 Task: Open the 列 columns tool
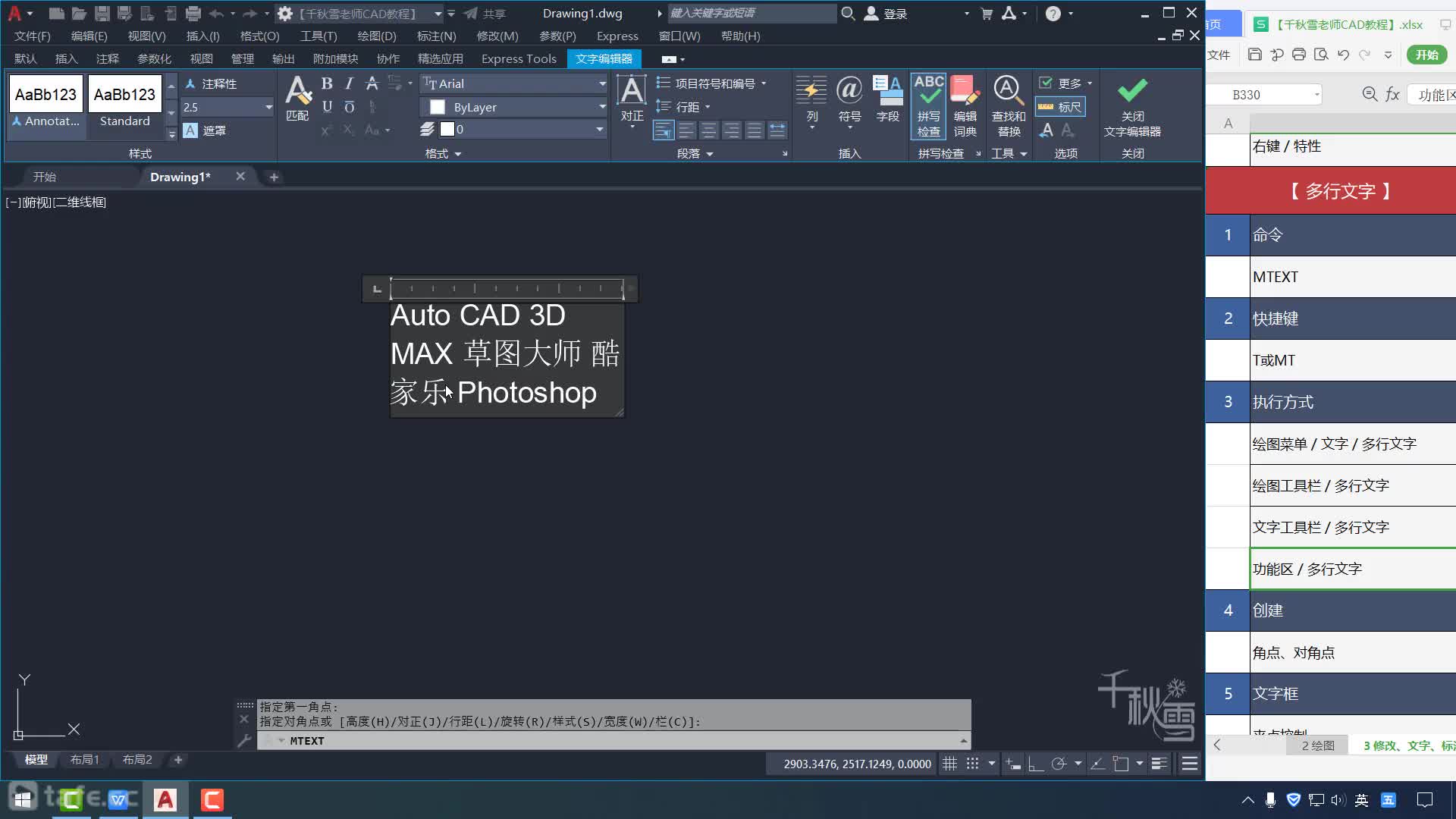(811, 102)
